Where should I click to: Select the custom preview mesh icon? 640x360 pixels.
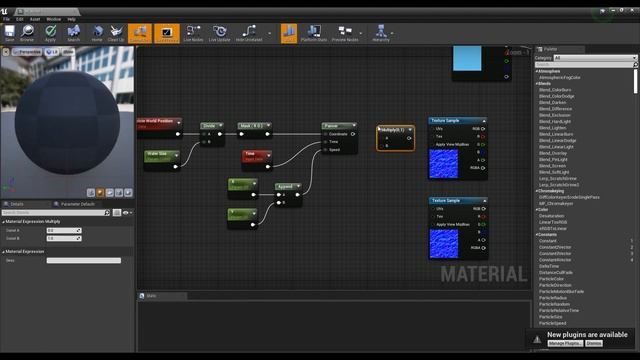(128, 193)
